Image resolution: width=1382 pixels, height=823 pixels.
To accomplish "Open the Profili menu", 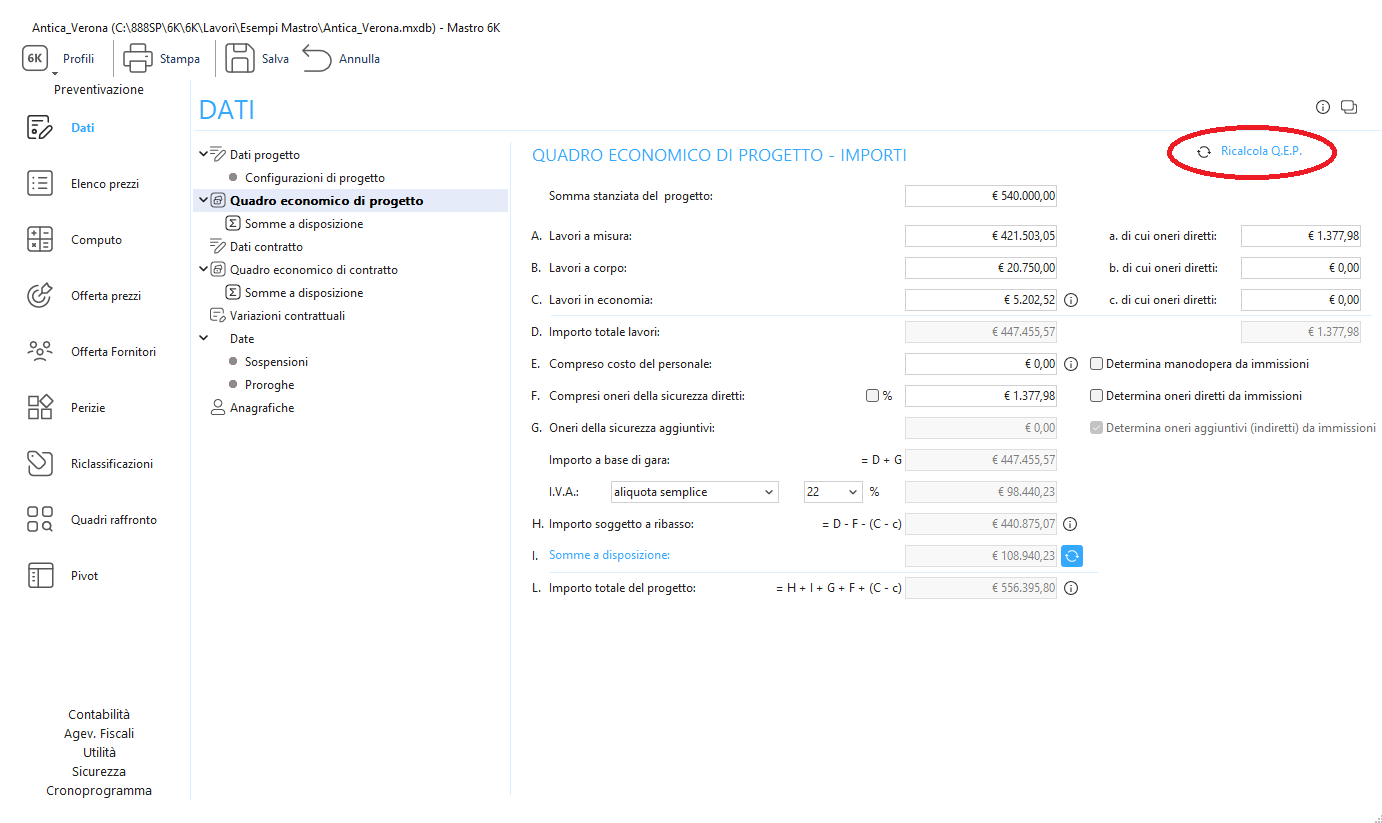I will (x=78, y=59).
